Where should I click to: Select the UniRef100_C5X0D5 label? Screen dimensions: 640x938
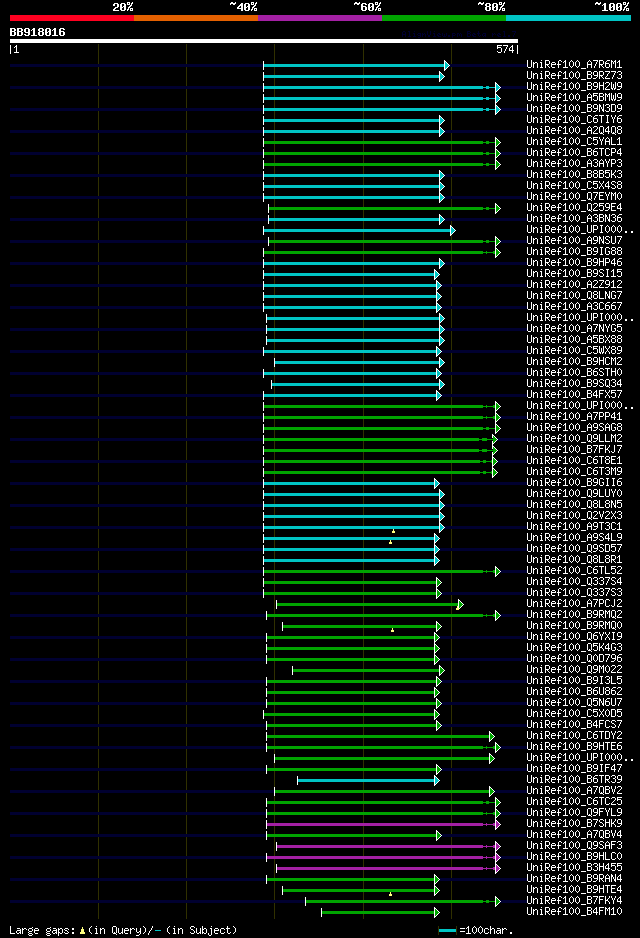point(574,714)
